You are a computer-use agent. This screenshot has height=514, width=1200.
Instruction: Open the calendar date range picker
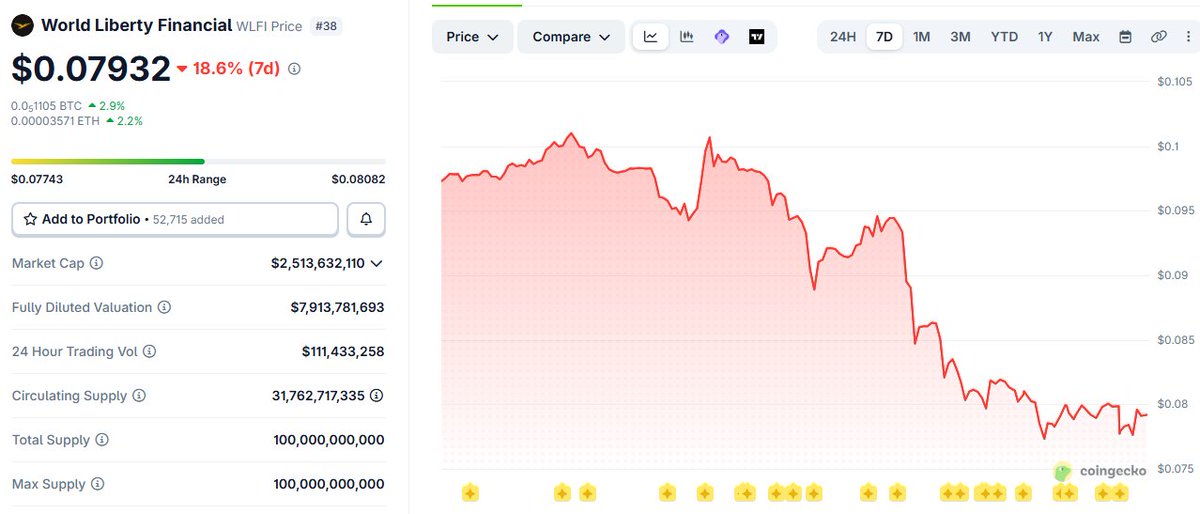tap(1125, 37)
